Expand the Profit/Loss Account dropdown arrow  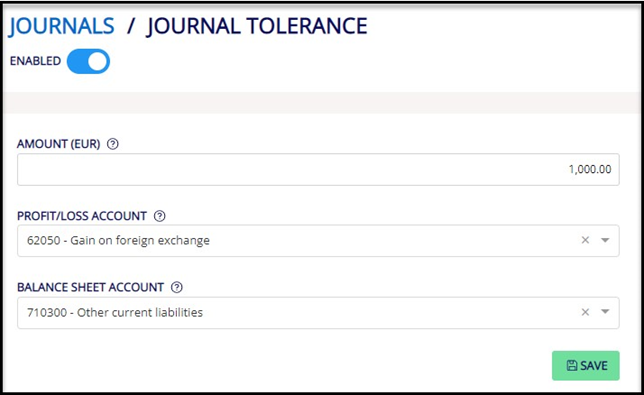pos(605,240)
